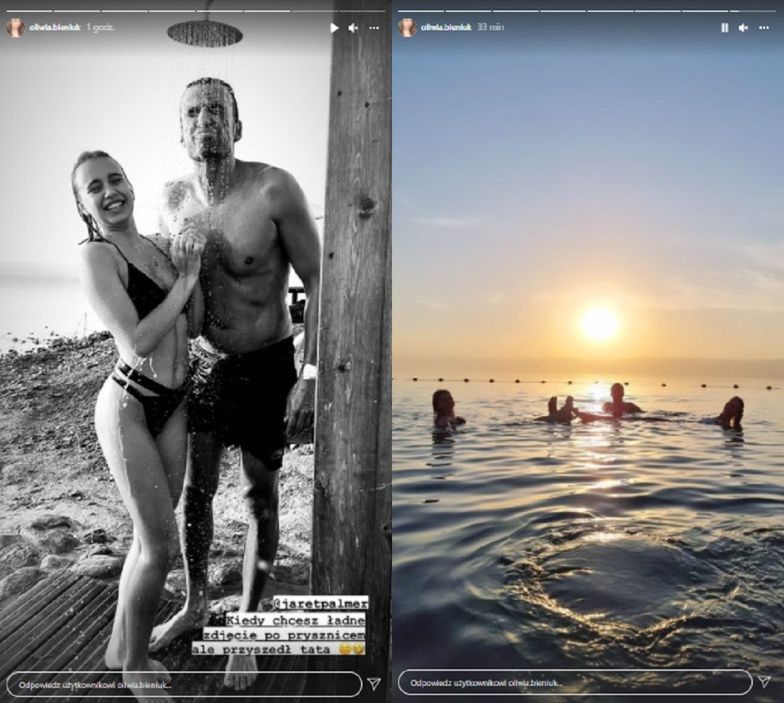This screenshot has height=703, width=784.
Task: Jump to first progress segment on right story
Action: [419, 10]
